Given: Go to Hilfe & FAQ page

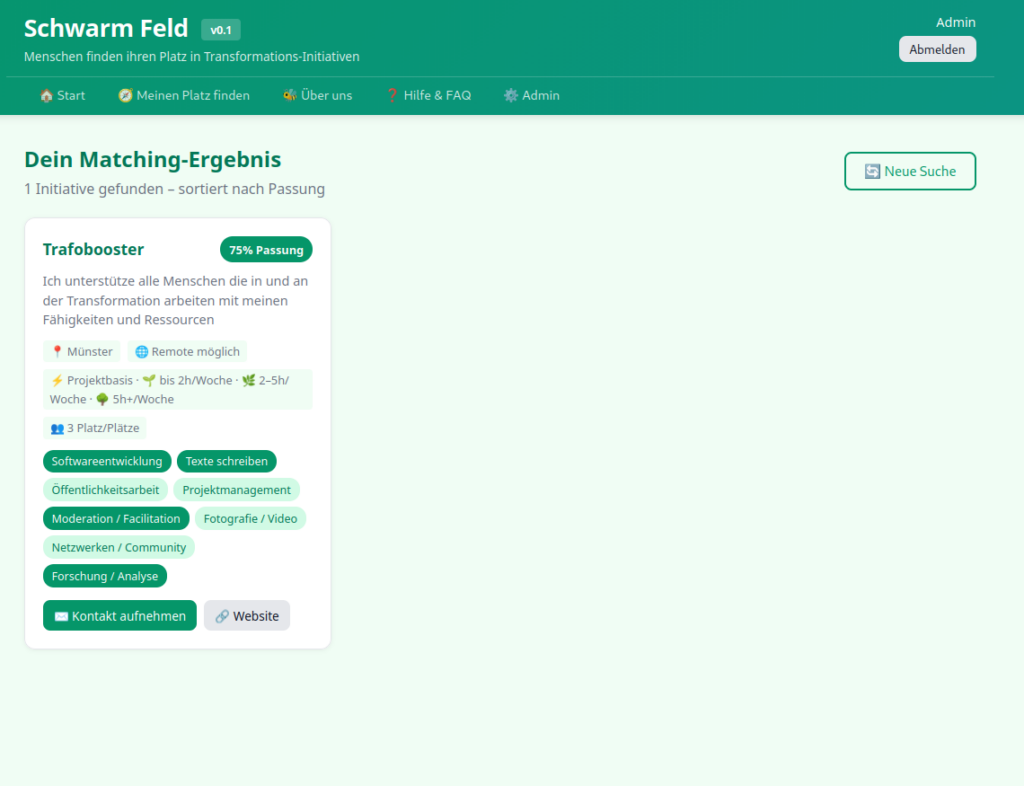Looking at the screenshot, I should pyautogui.click(x=428, y=95).
